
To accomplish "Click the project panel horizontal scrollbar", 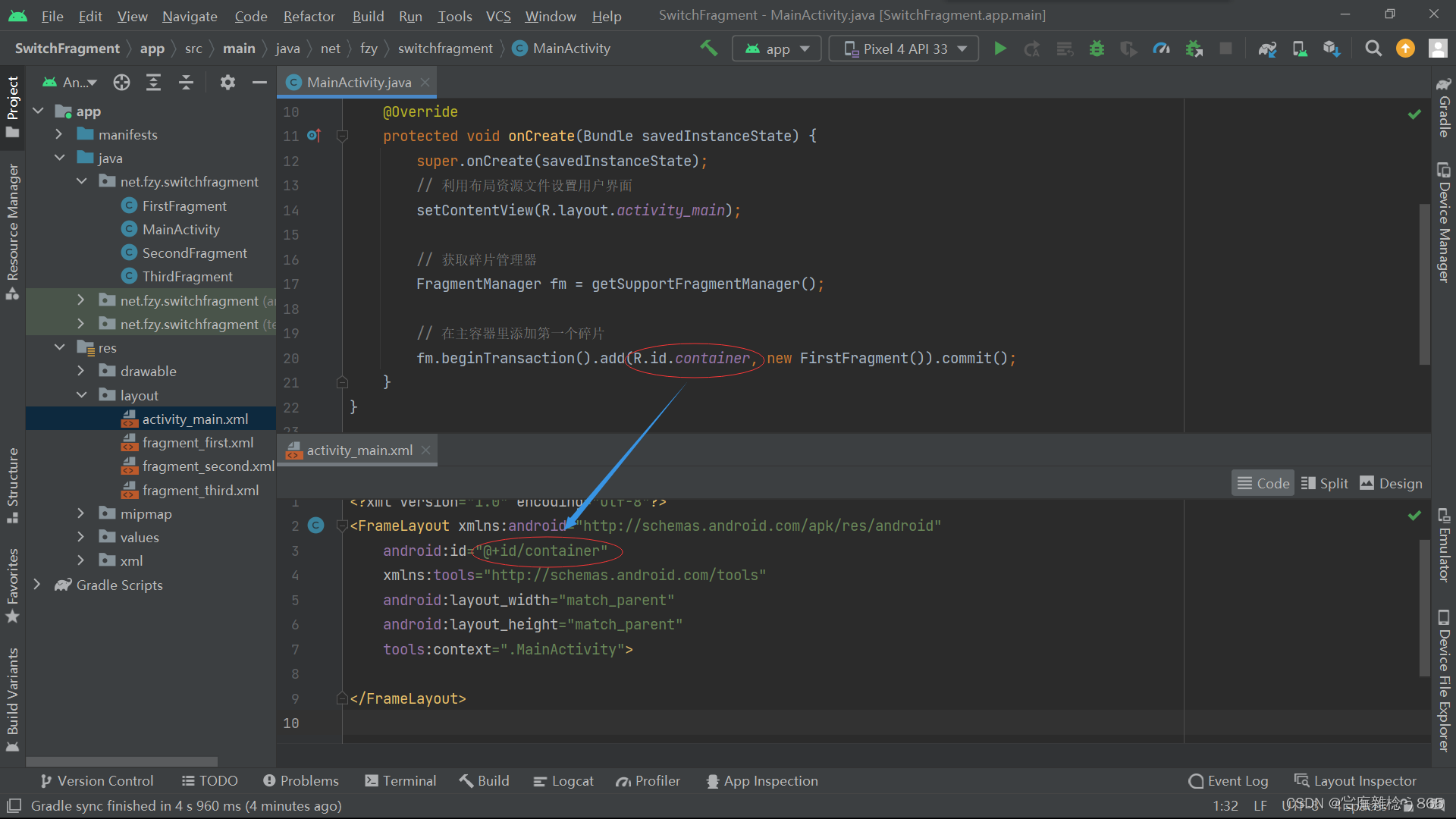I will point(121,761).
